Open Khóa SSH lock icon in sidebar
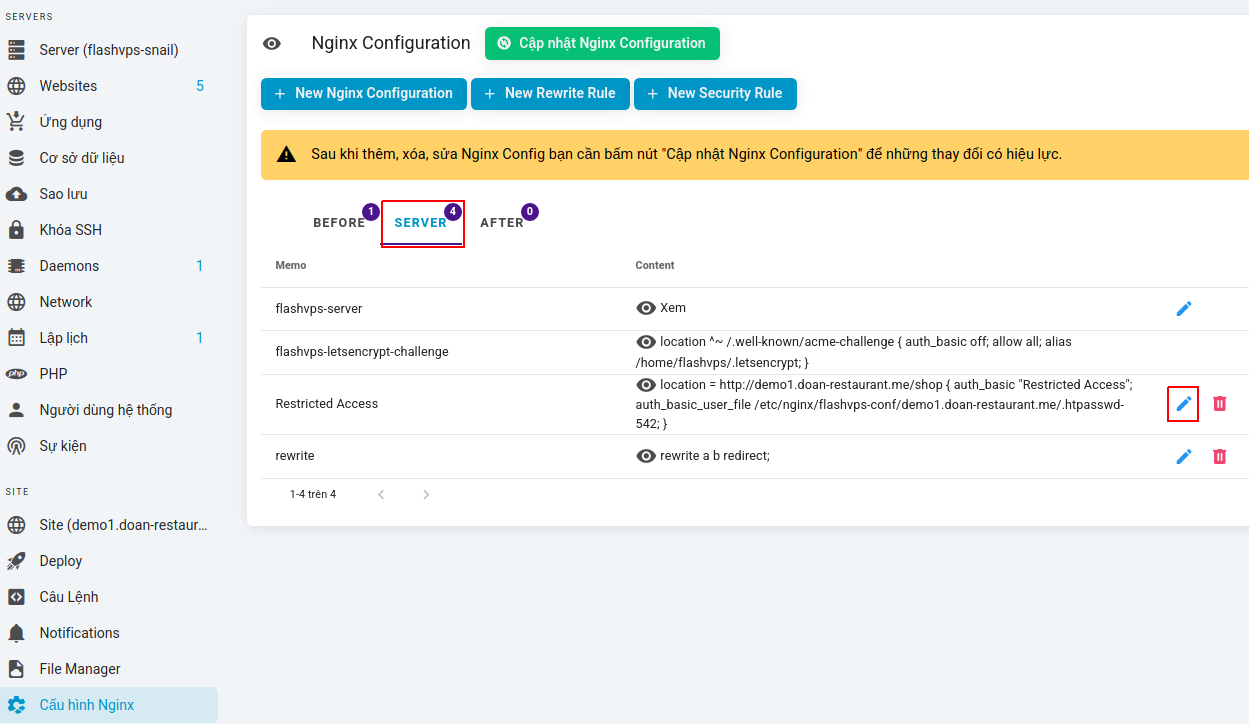 click(x=16, y=230)
